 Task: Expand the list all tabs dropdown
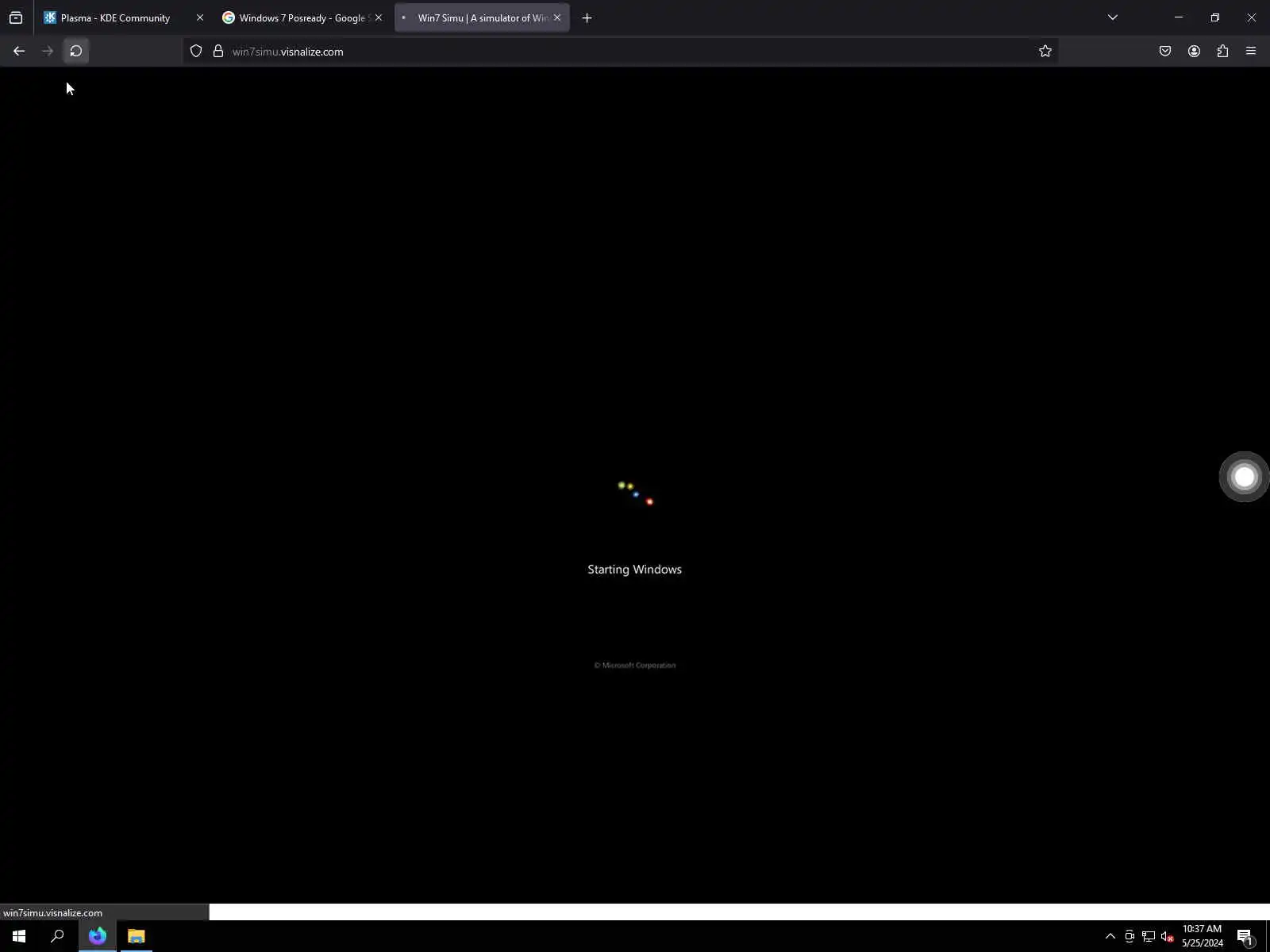(x=1113, y=17)
